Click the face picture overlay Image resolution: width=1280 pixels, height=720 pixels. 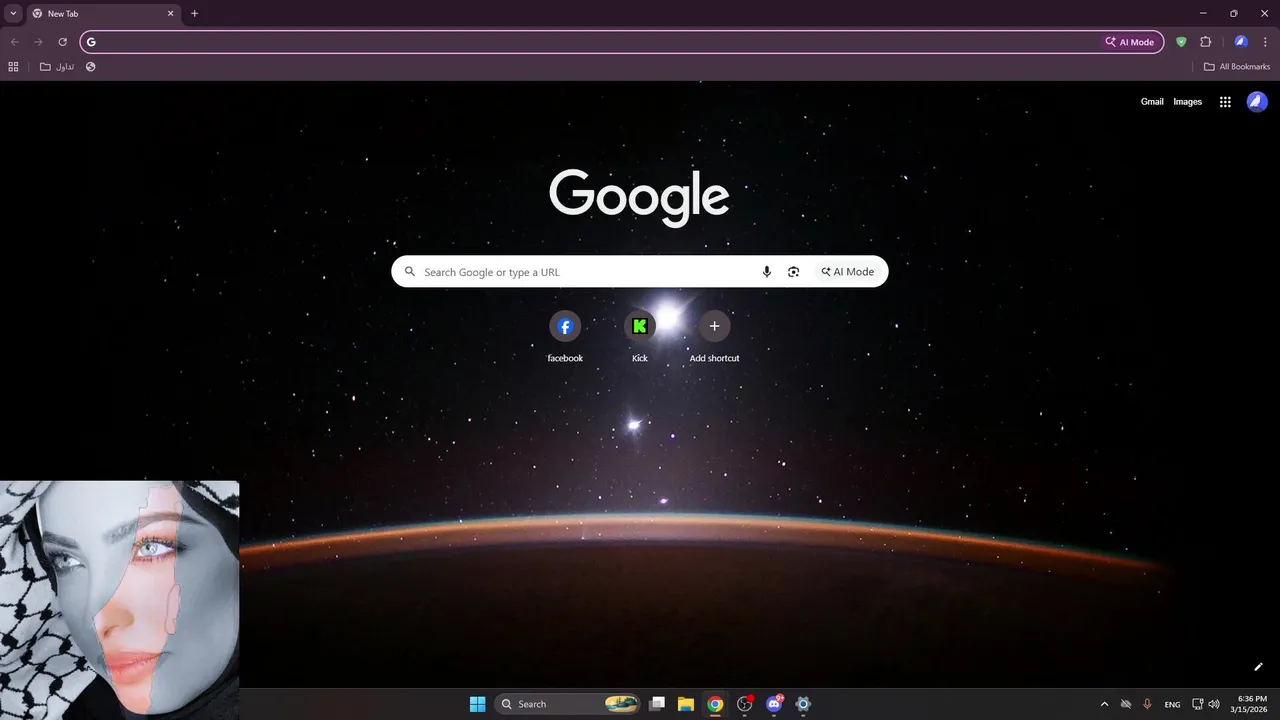pyautogui.click(x=120, y=600)
